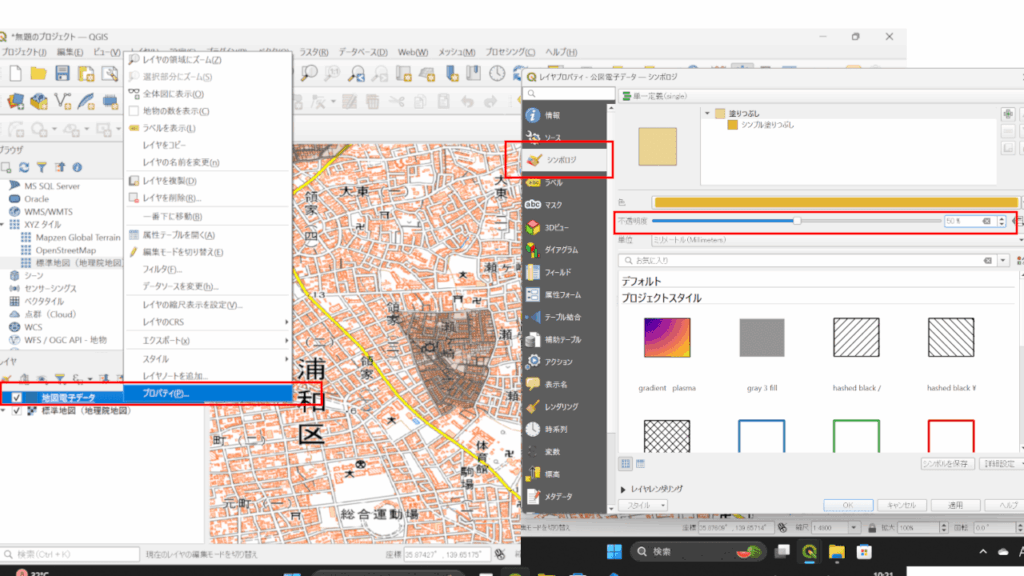Select シンボロジ in properties sidebar
The image size is (1024, 576).
pos(565,160)
